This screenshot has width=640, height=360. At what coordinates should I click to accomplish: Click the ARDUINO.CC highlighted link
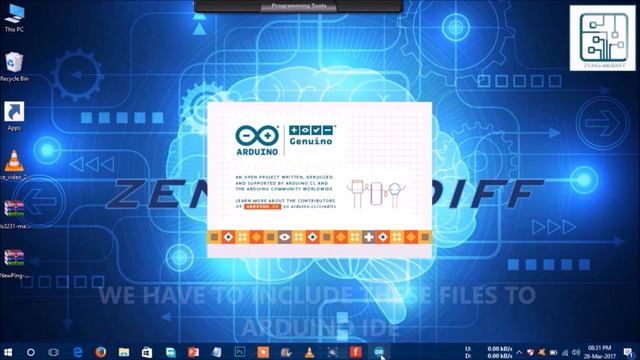coord(262,207)
